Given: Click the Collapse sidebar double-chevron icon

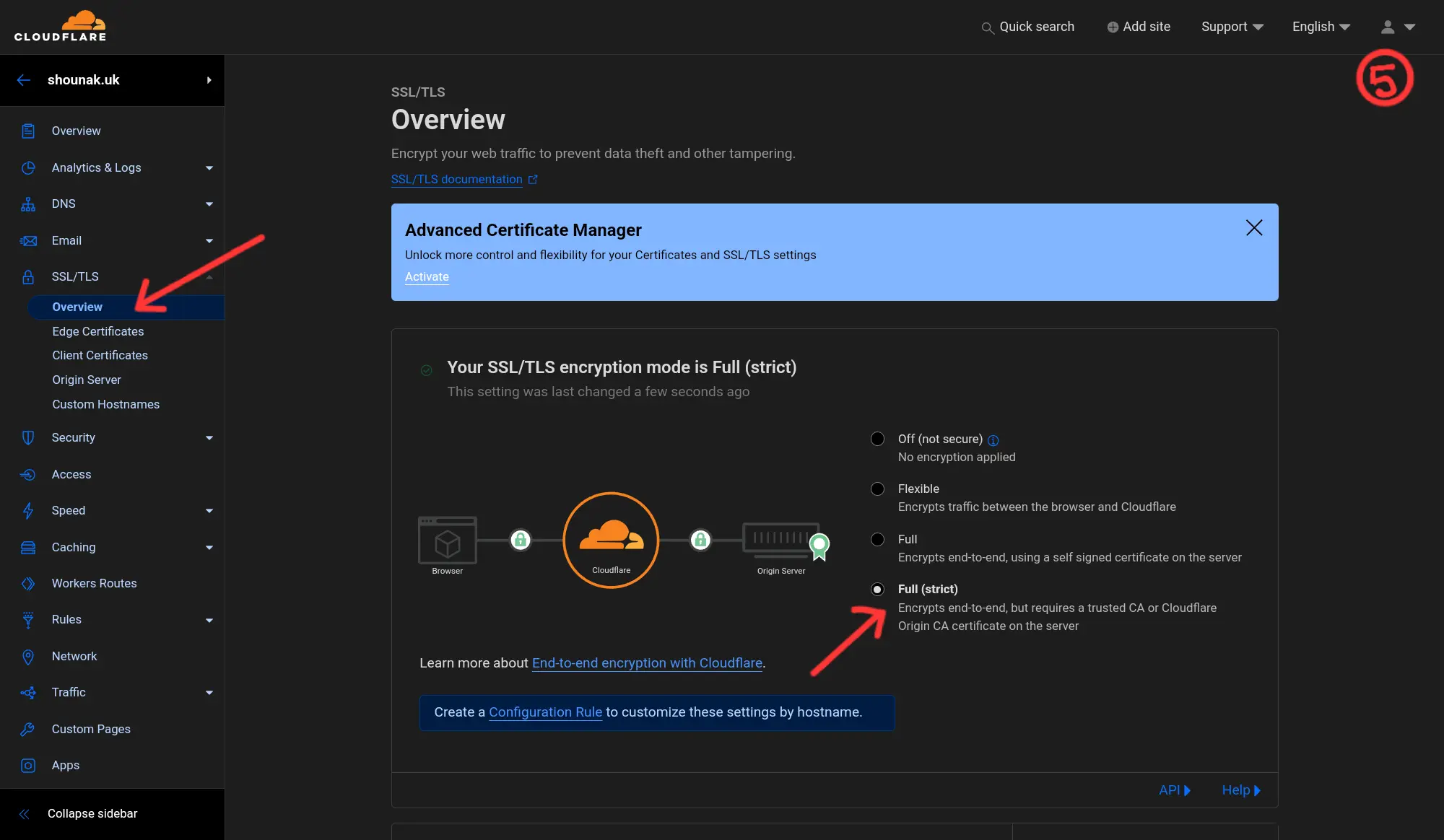Looking at the screenshot, I should [24, 814].
